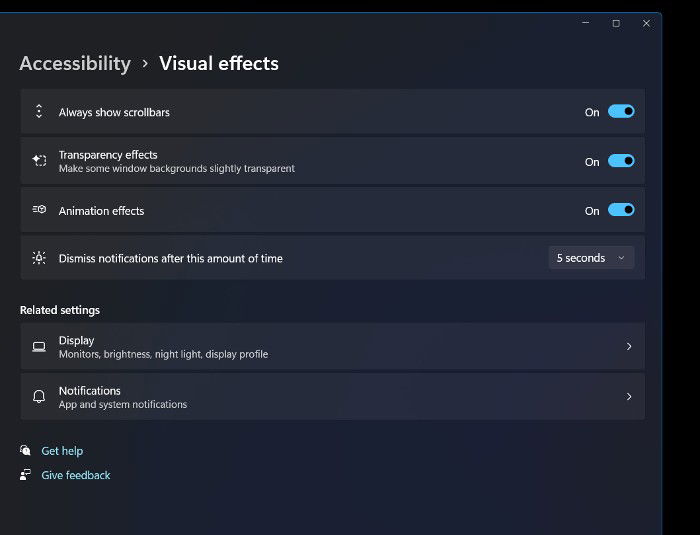Turn off Always show scrollbars toggle
700x535 pixels.
(621, 111)
